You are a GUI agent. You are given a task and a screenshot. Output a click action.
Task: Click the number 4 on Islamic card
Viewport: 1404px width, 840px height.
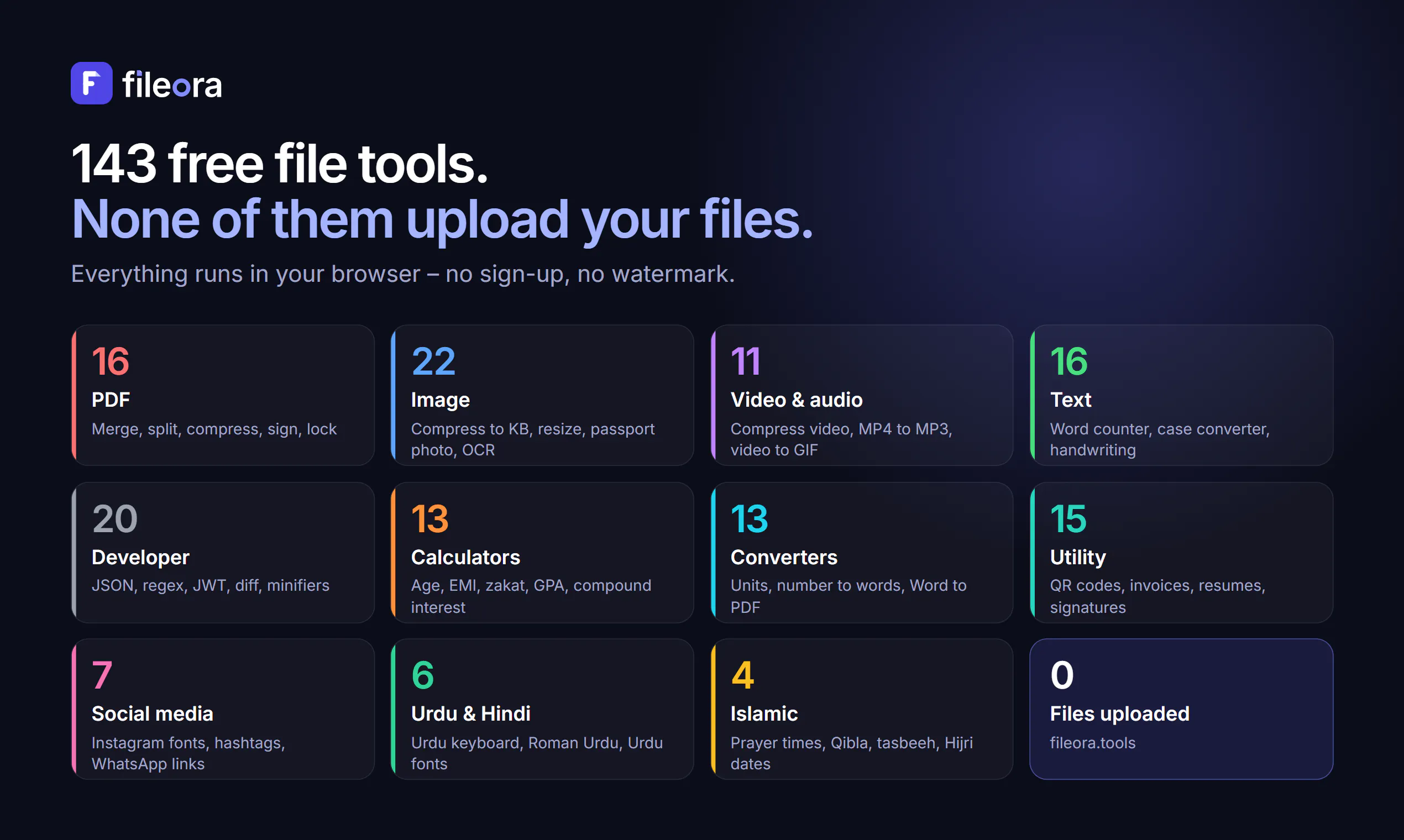(743, 675)
